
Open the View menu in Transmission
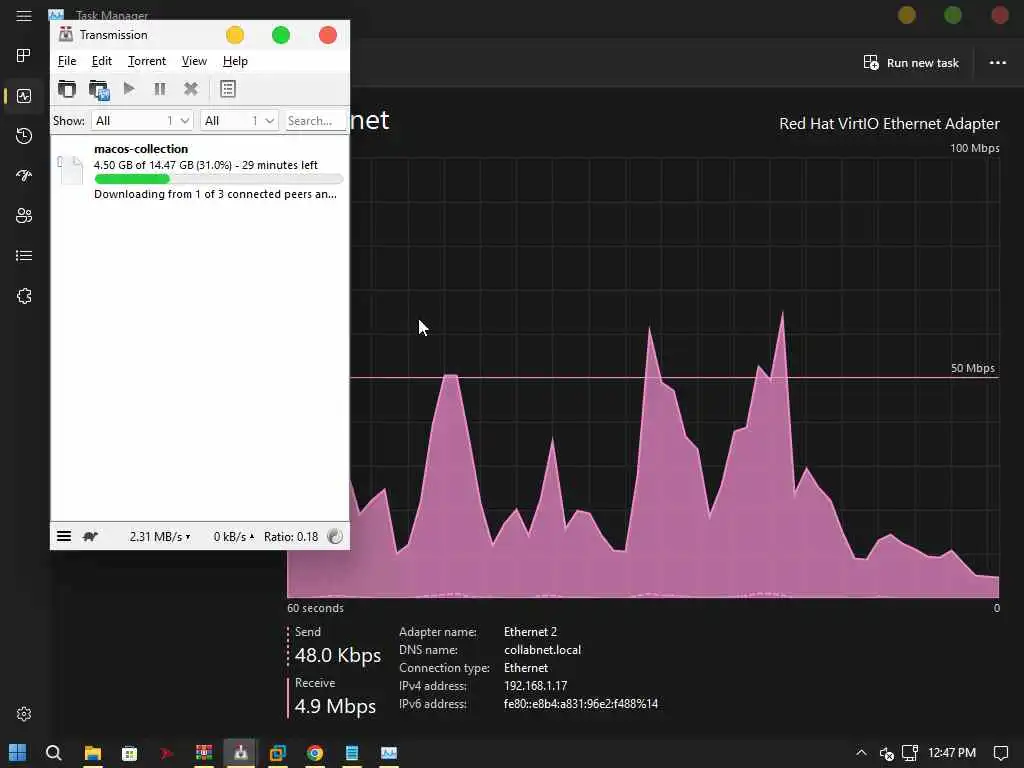pos(194,61)
